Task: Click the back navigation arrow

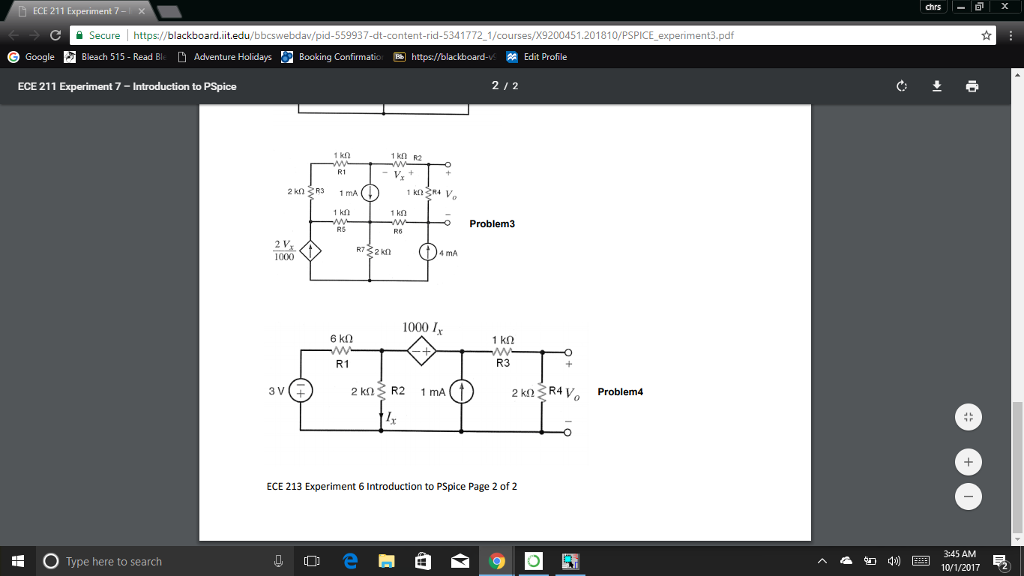Action: (x=14, y=33)
